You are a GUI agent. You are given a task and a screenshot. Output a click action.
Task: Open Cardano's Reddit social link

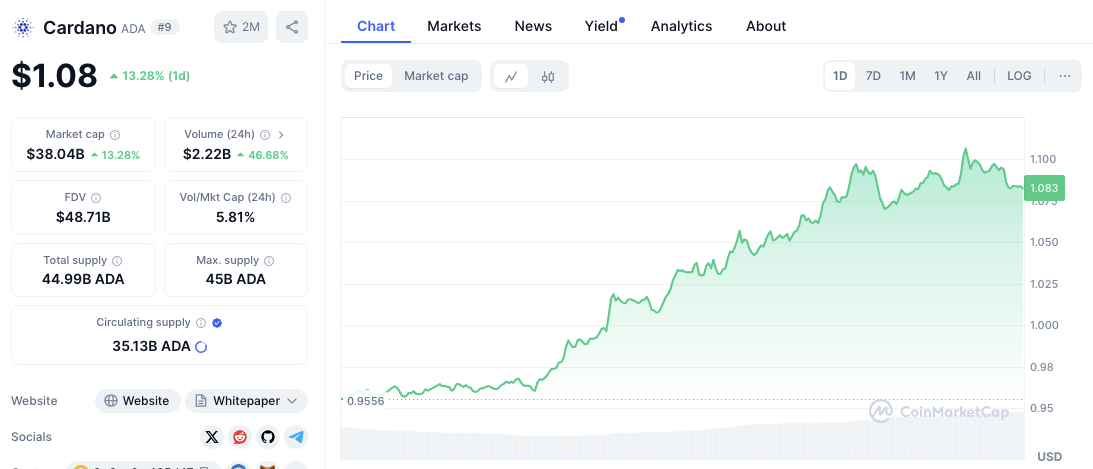(239, 437)
